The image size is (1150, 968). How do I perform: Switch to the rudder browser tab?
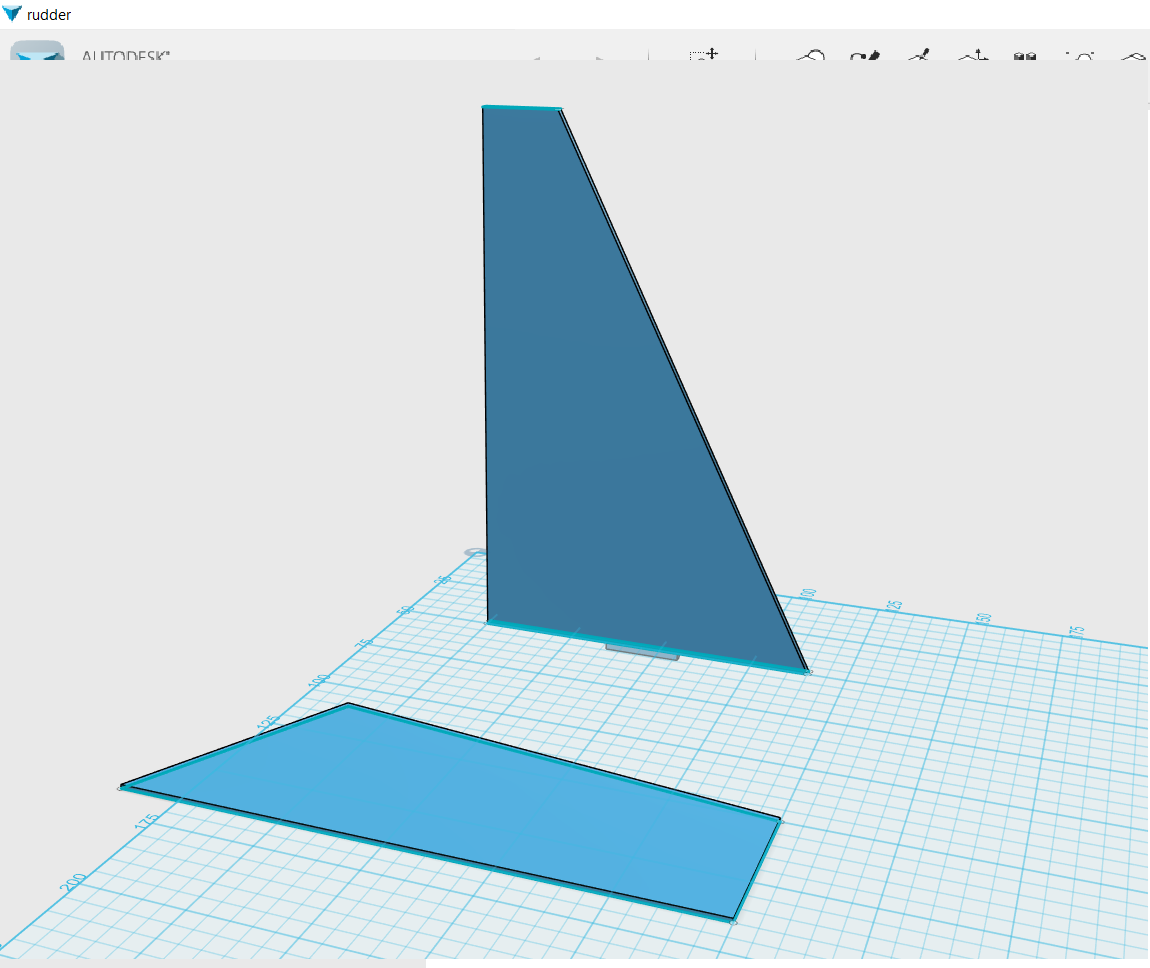coord(47,14)
